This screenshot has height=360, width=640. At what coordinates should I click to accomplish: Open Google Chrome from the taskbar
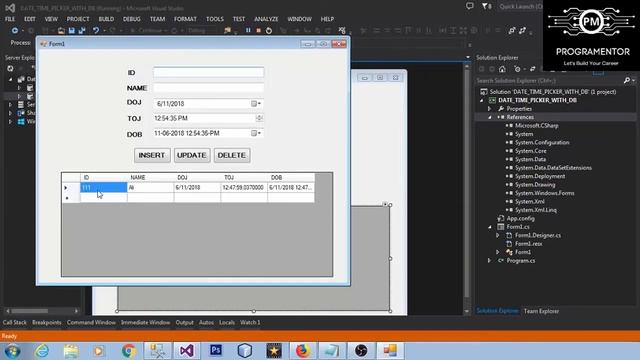click(x=129, y=351)
